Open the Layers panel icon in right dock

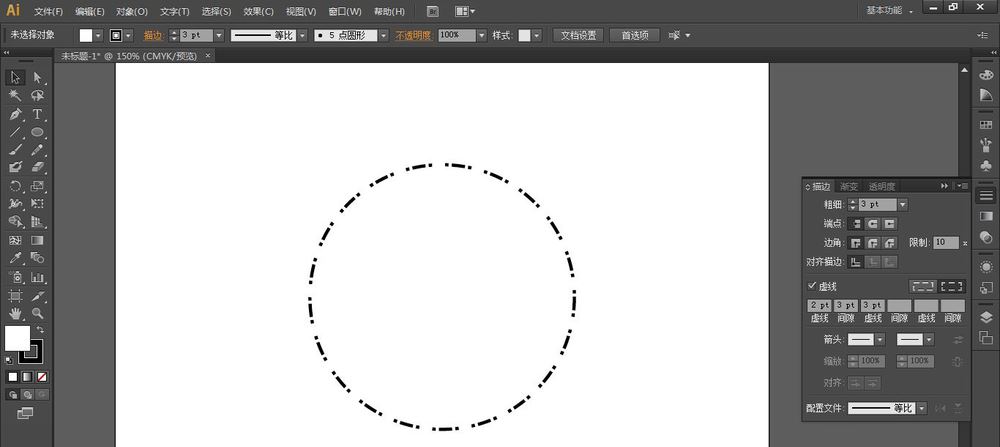tap(986, 317)
